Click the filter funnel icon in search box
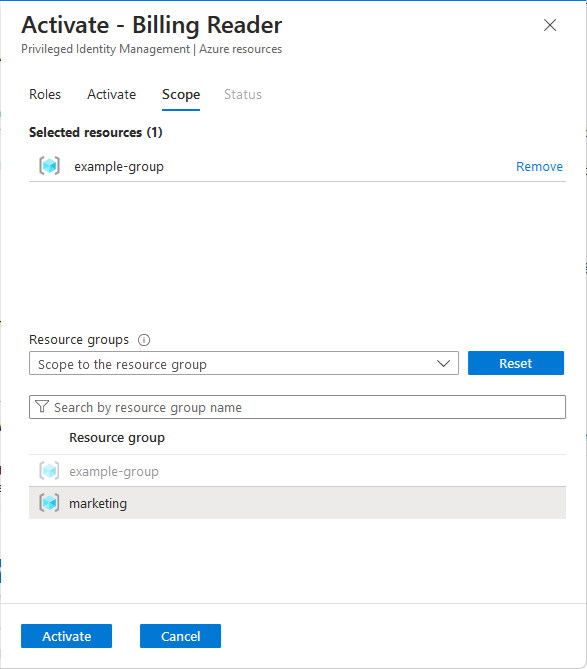This screenshot has width=587, height=669. [x=42, y=407]
